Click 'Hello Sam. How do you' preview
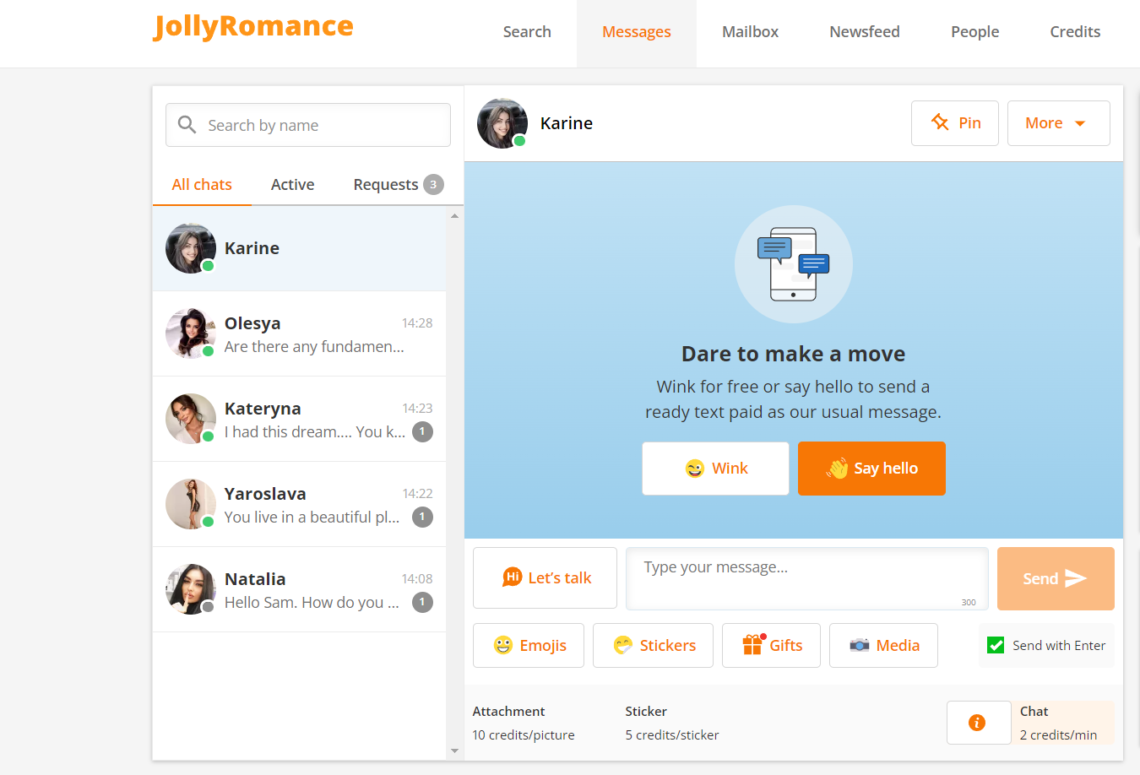The width and height of the screenshot is (1140, 775). pos(312,602)
